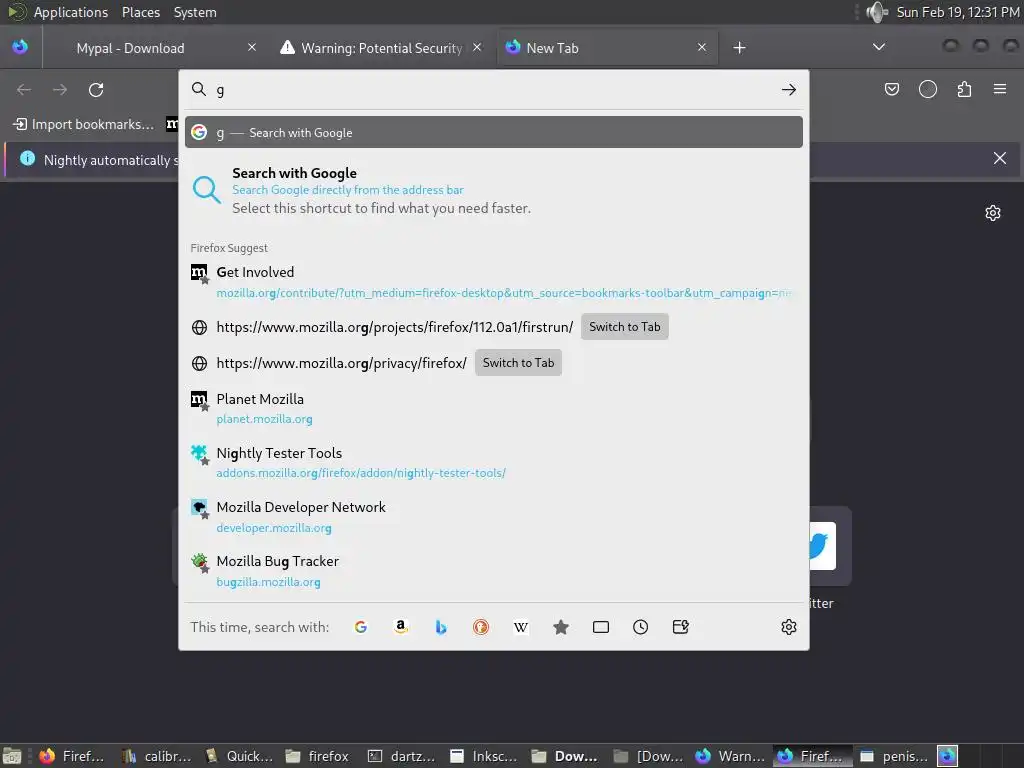
Task: Open the Applications menu
Action: (x=71, y=12)
